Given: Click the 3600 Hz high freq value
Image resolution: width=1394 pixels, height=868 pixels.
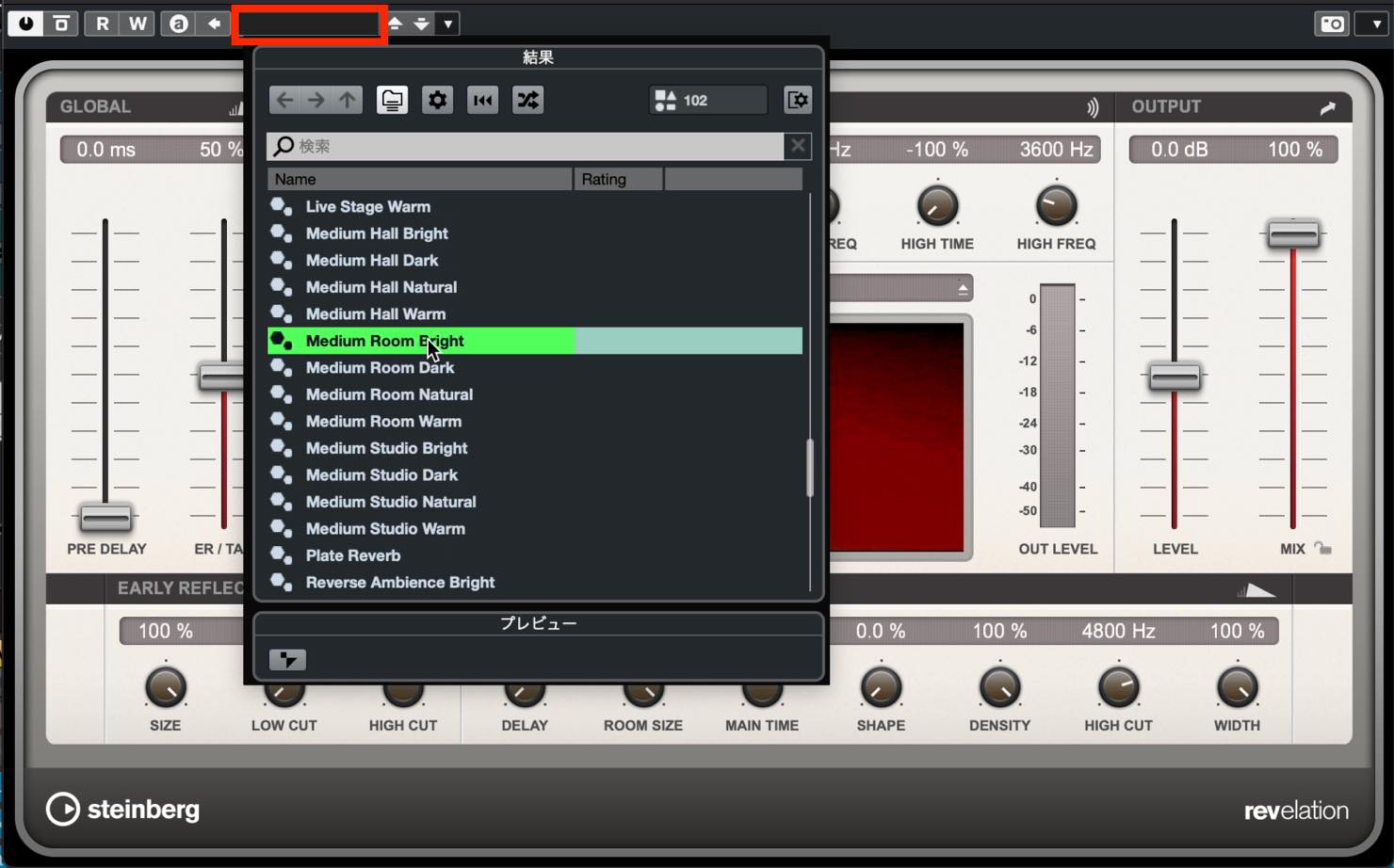Looking at the screenshot, I should 1056,150.
